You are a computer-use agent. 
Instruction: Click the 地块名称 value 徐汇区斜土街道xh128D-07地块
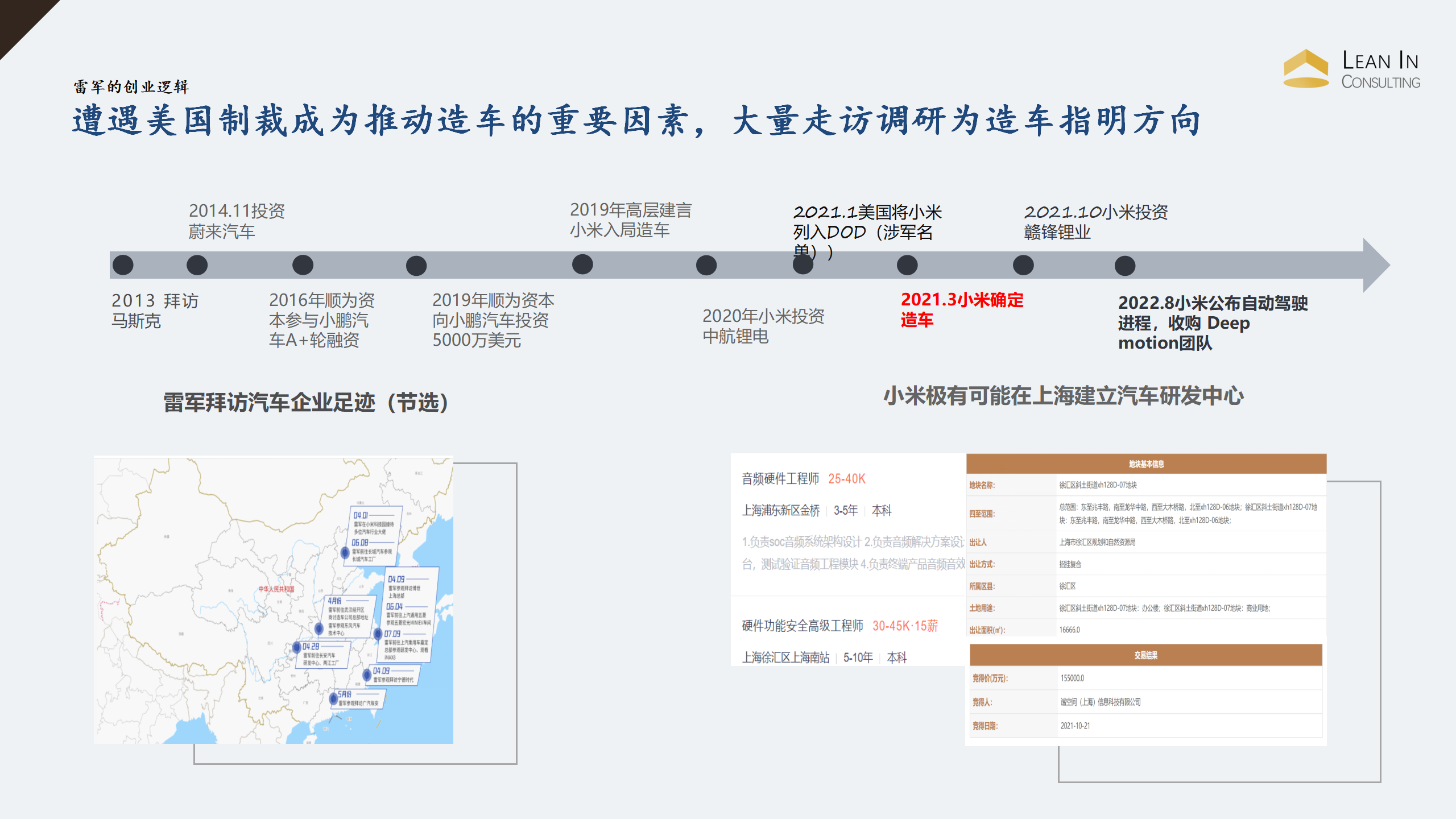1098,485
